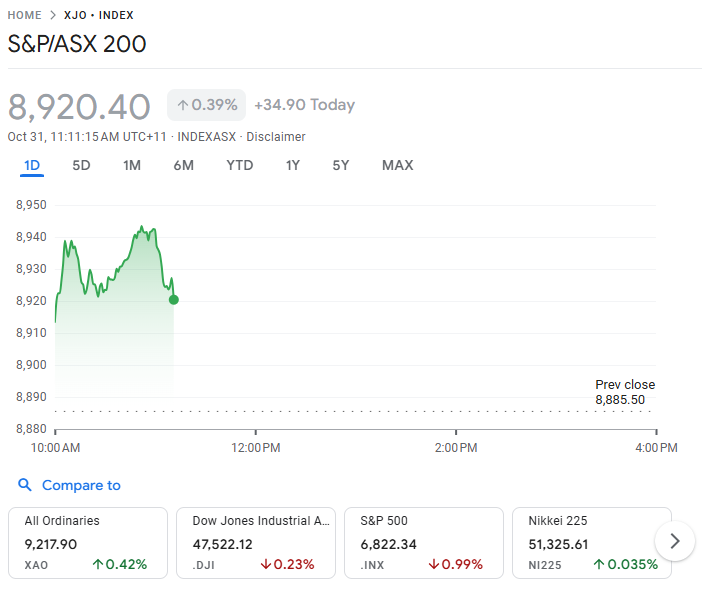Click the Dow Jones red down arrow
This screenshot has height=590, width=702.
click(265, 564)
